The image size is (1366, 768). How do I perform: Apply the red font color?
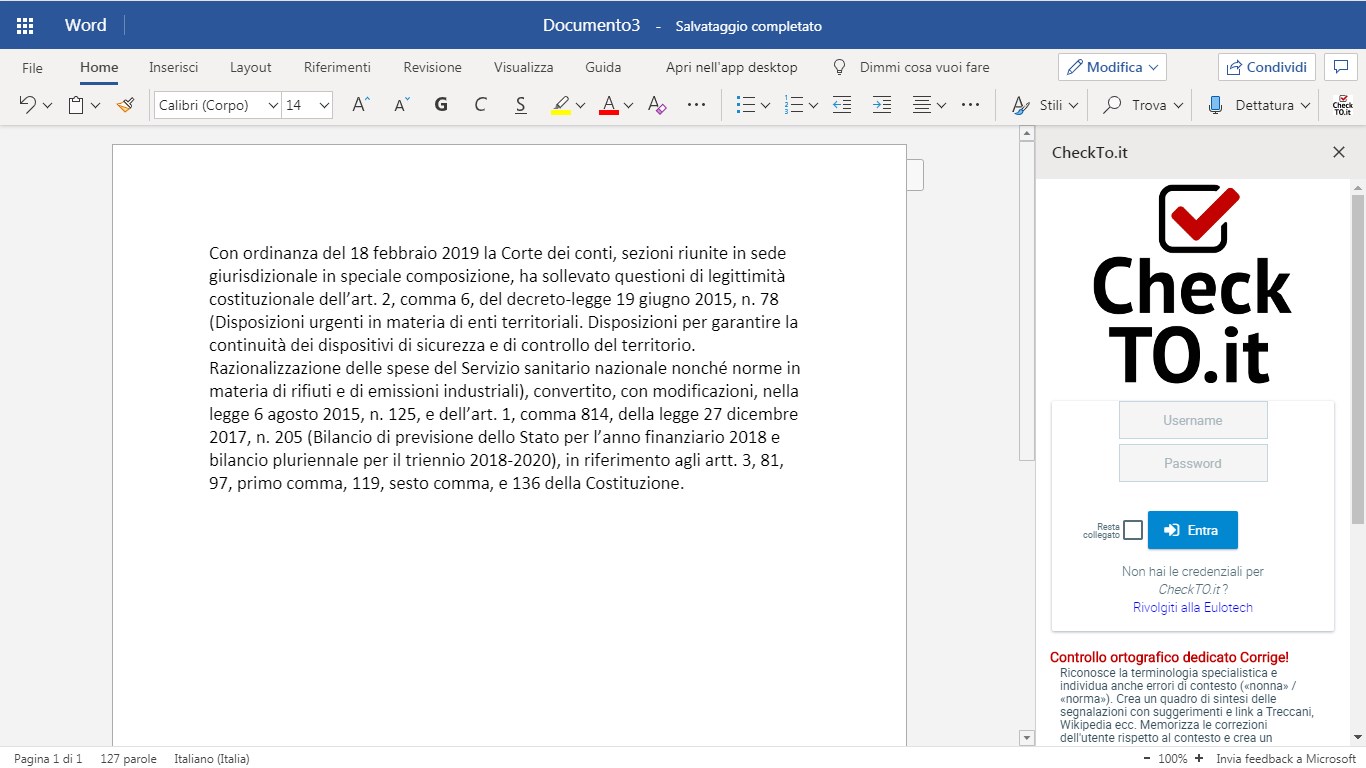609,105
